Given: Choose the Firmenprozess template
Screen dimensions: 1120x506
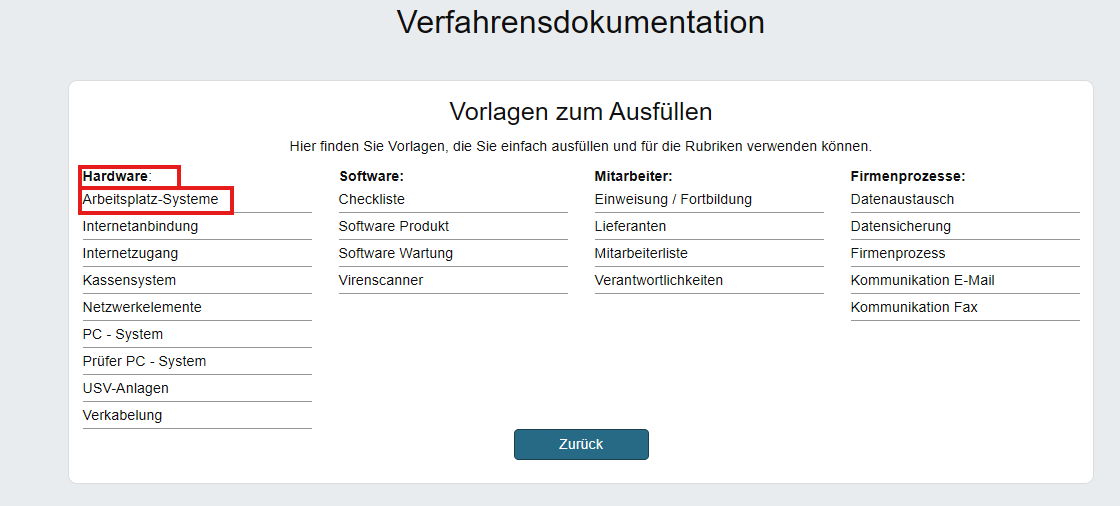Looking at the screenshot, I should point(898,254).
